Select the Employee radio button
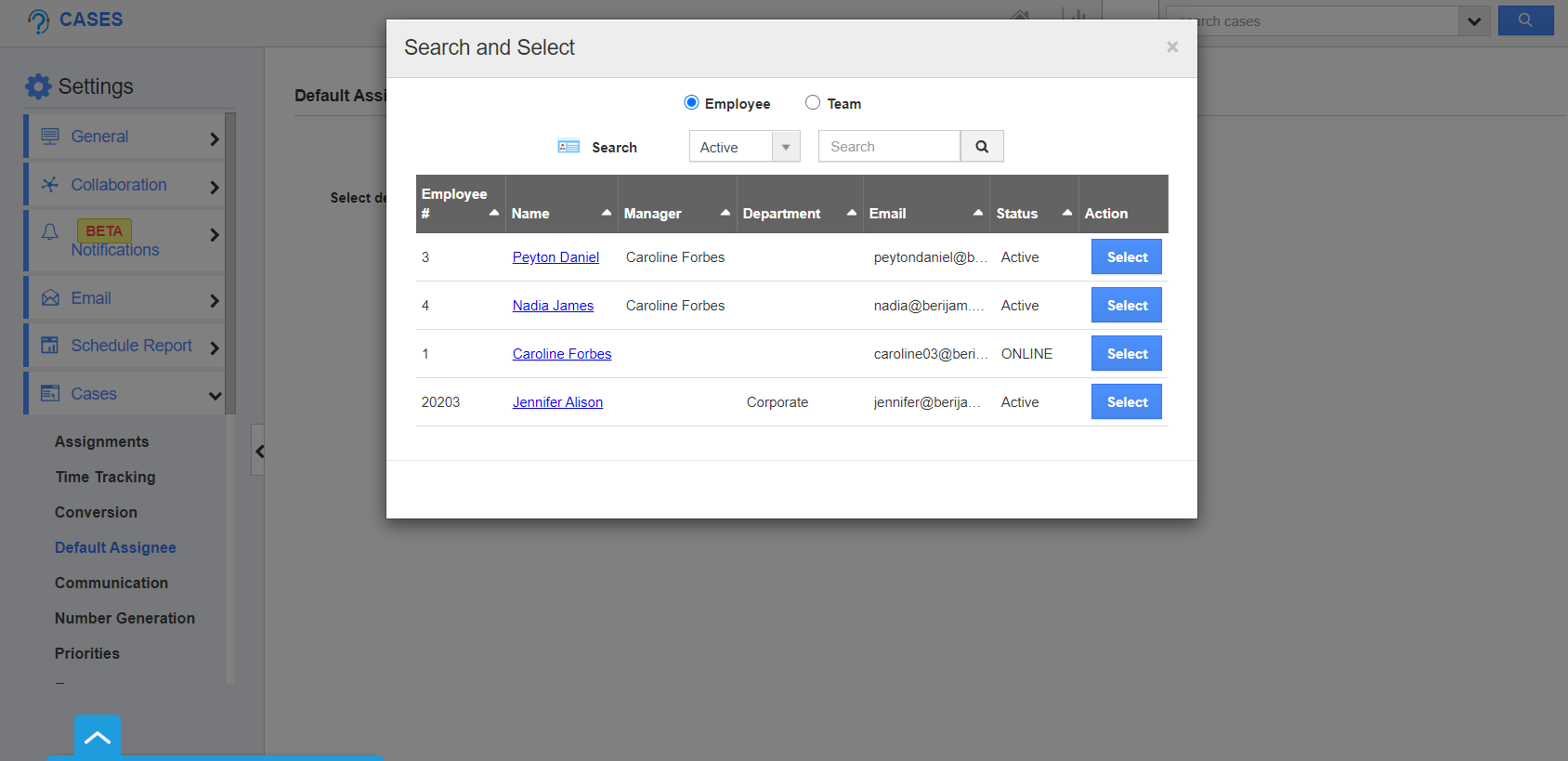The width and height of the screenshot is (1568, 761). 691,103
